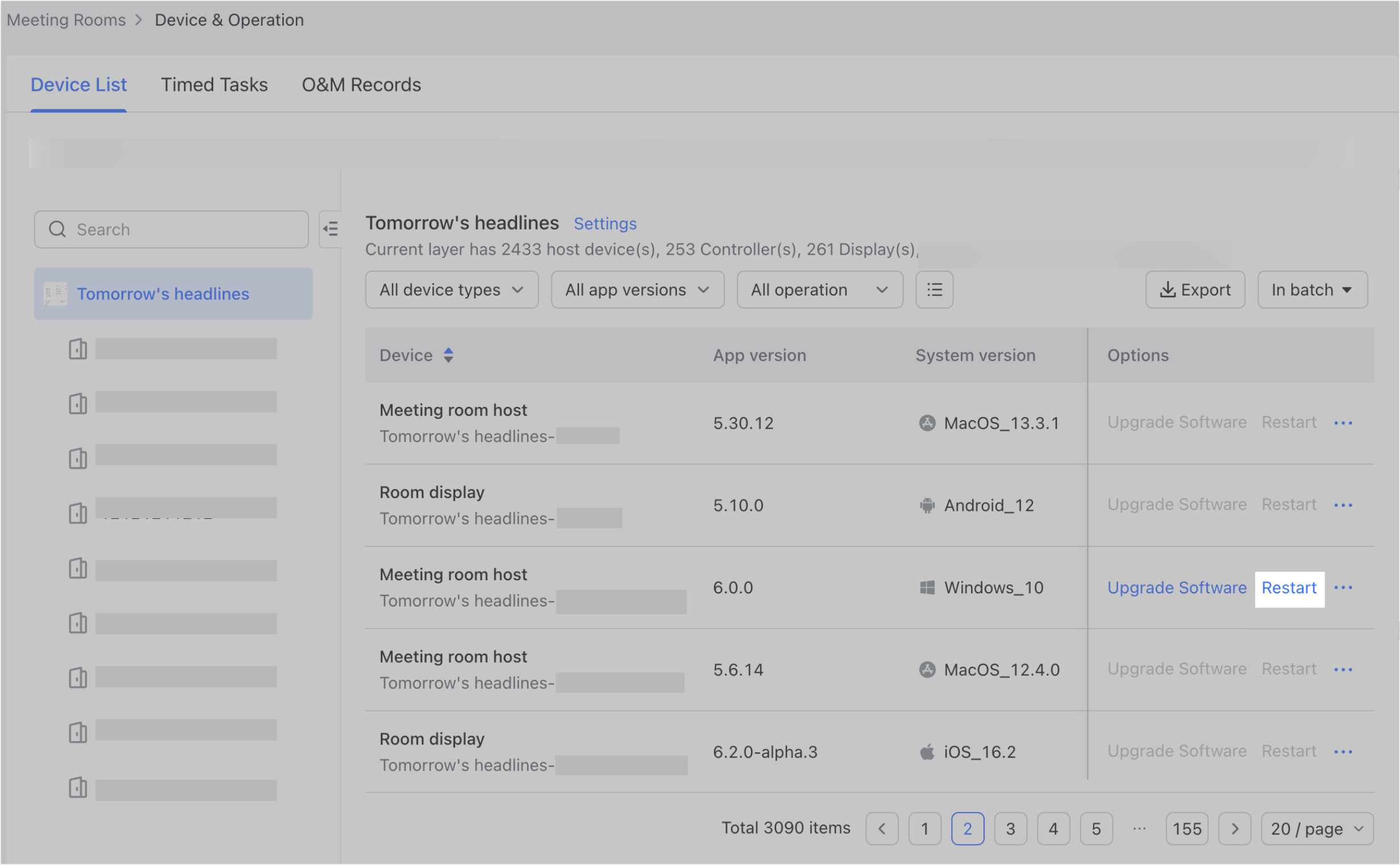Image resolution: width=1400 pixels, height=865 pixels.
Task: Click the search magnifier icon in the sidebar
Action: (x=57, y=230)
